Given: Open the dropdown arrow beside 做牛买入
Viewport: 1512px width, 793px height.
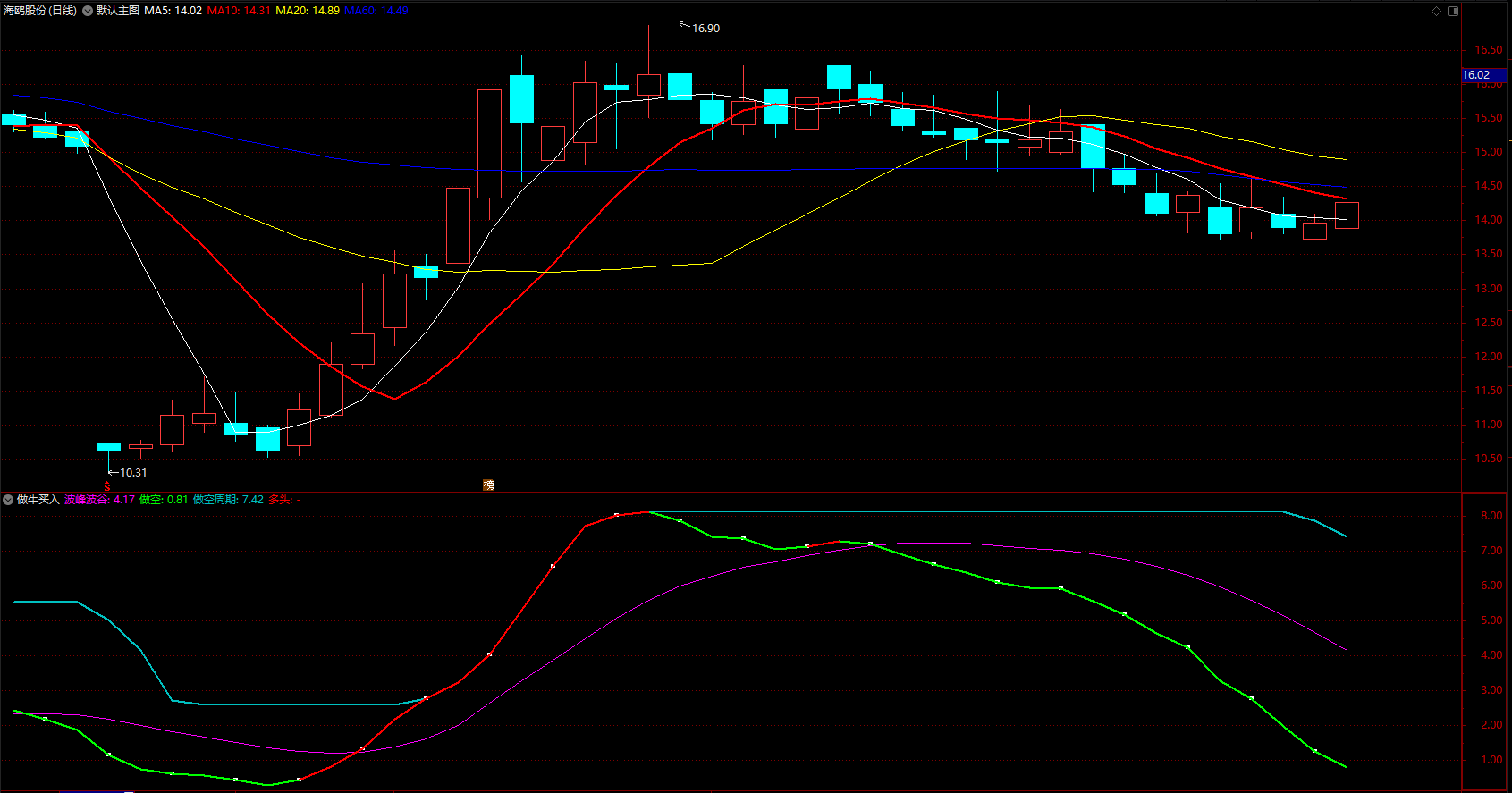Looking at the screenshot, I should tap(8, 500).
